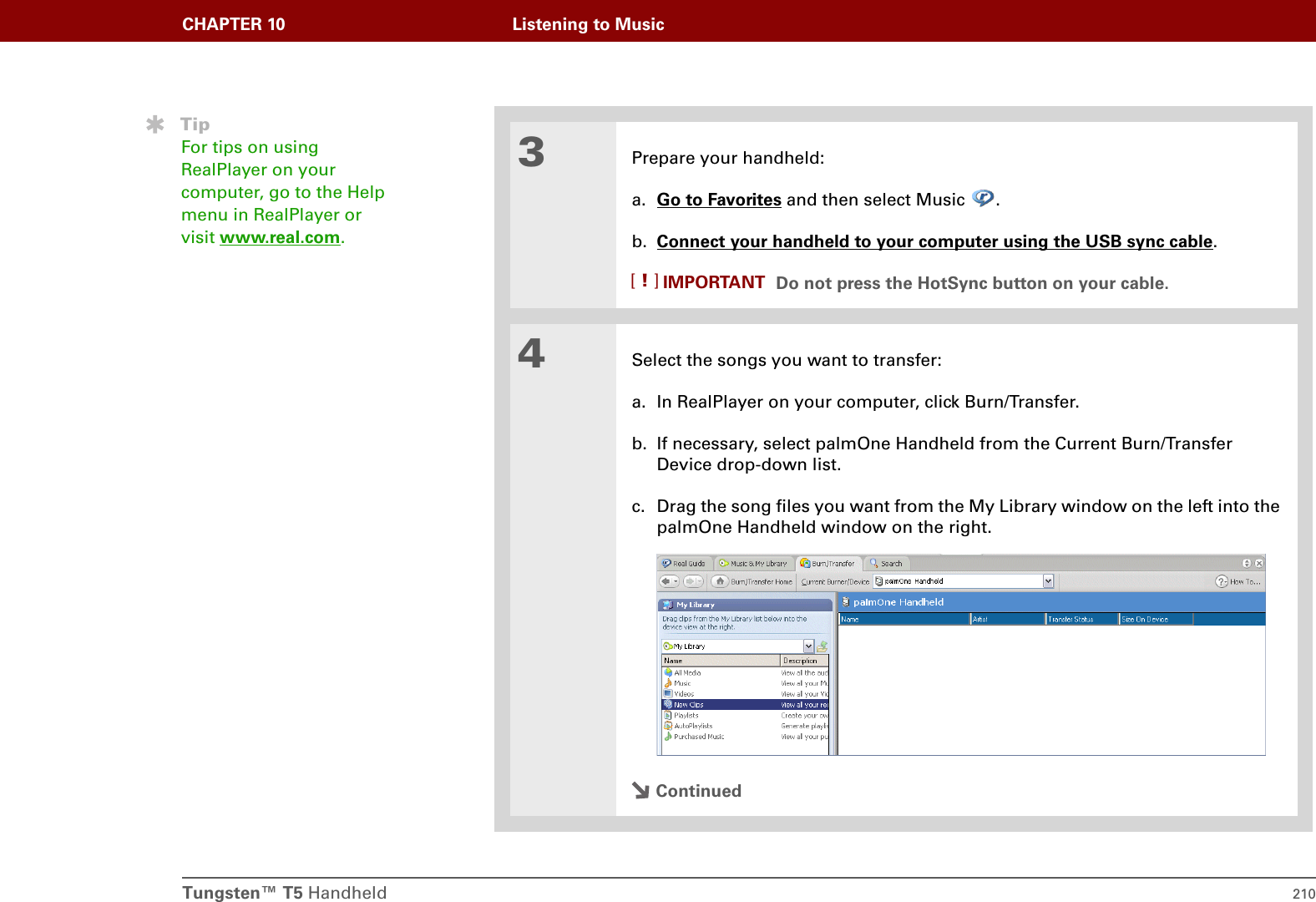The width and height of the screenshot is (1316, 902).
Task: Click the RealPlayer panel close X button
Action: tap(1259, 564)
